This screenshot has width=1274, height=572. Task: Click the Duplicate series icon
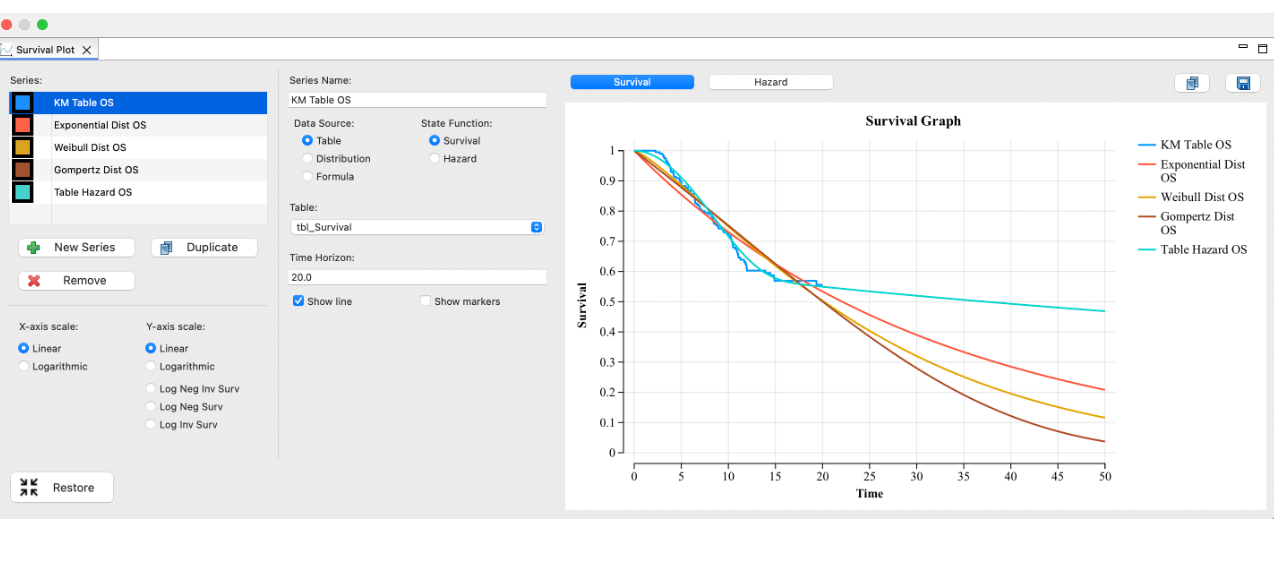point(167,248)
